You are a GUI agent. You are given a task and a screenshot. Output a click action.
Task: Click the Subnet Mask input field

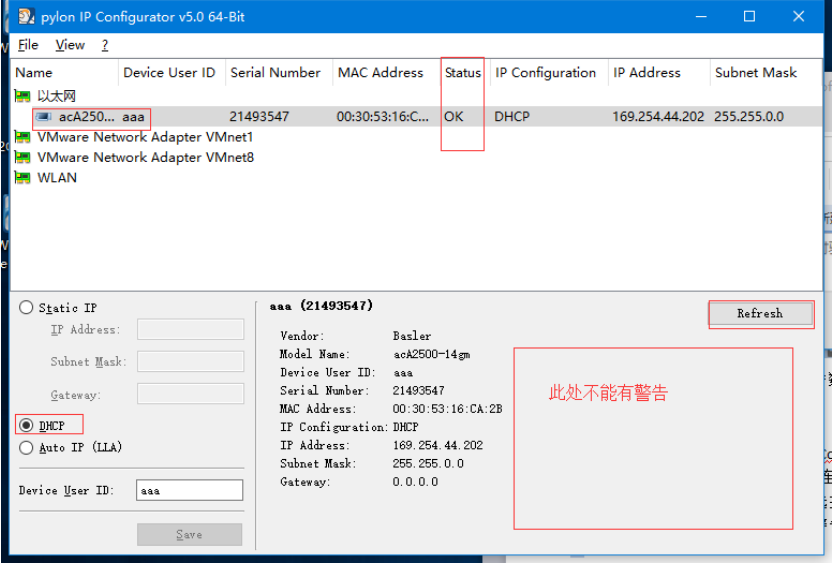pyautogui.click(x=190, y=361)
